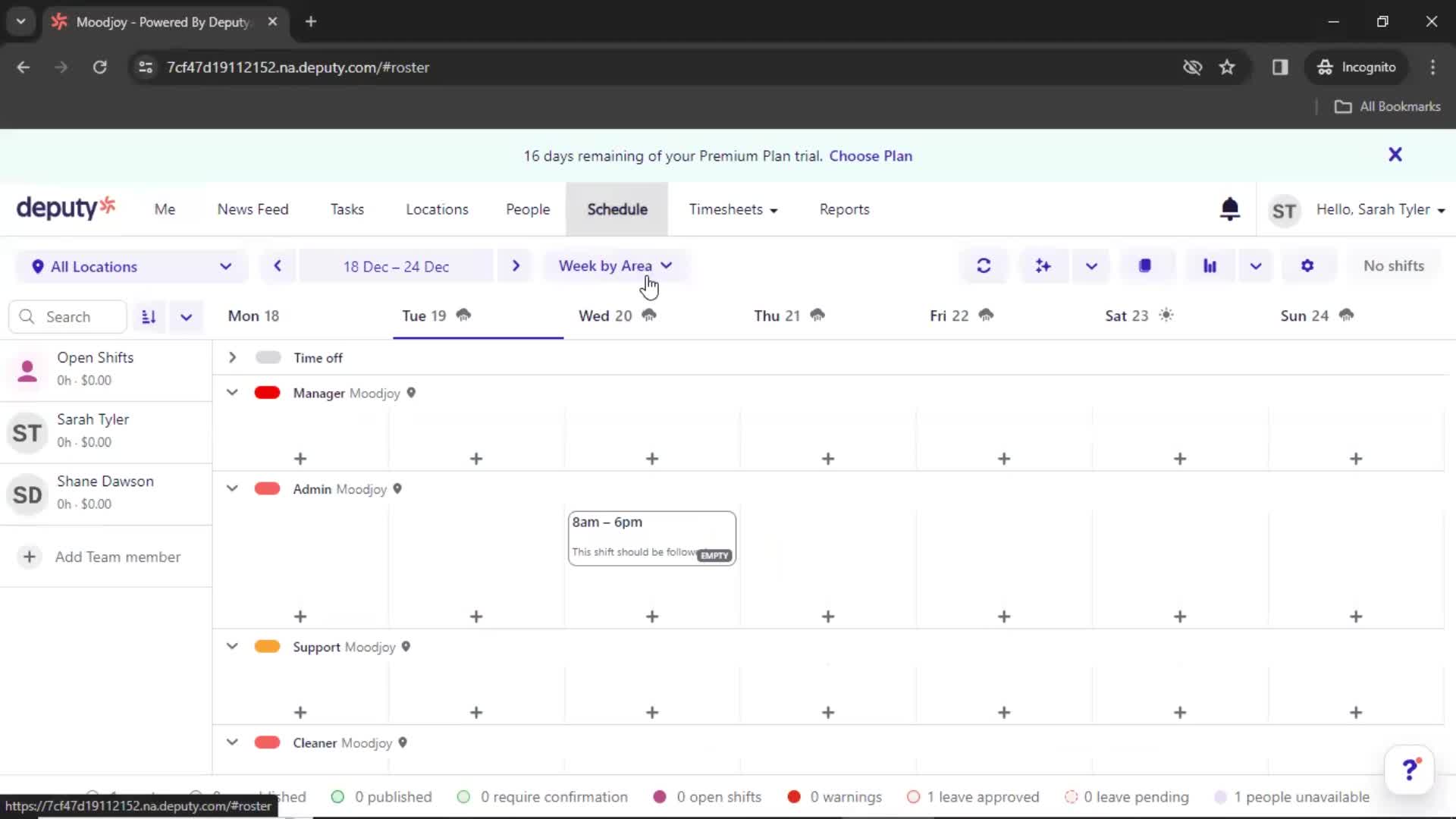Open the sort options dropdown chevron
The height and width of the screenshot is (819, 1456).
click(186, 317)
